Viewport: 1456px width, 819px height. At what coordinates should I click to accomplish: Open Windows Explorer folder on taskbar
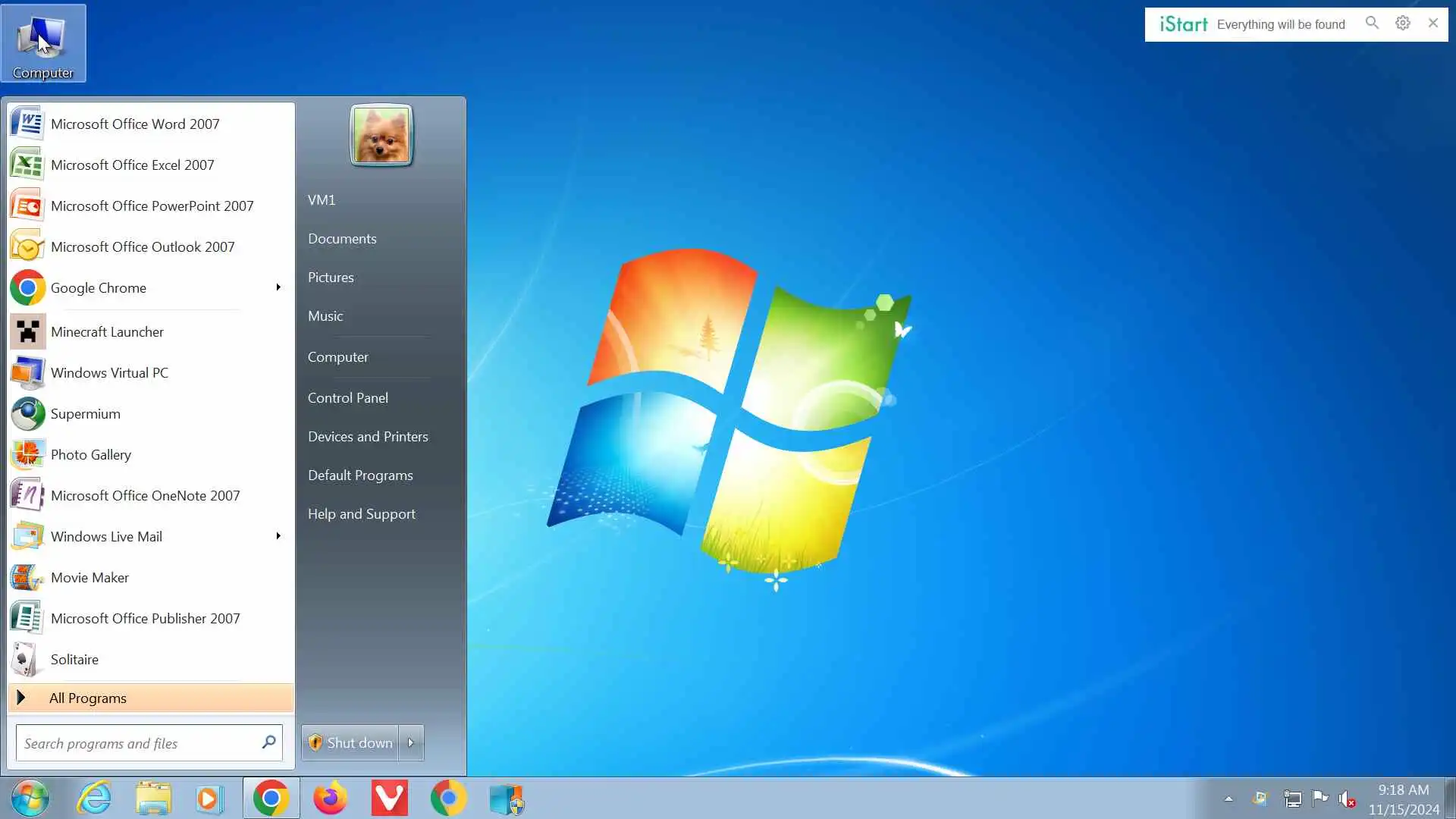coord(152,799)
